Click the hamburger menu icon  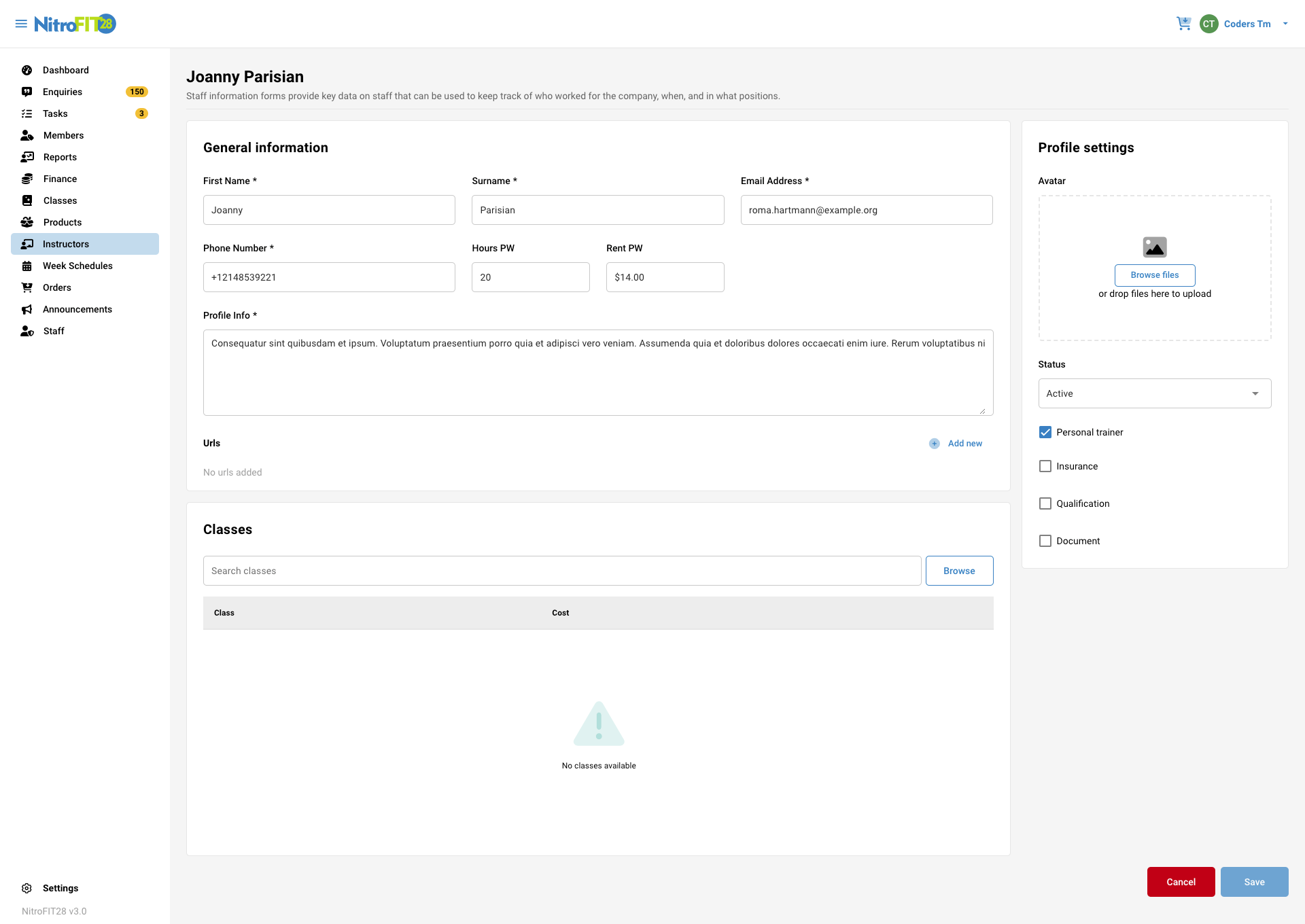tap(21, 24)
